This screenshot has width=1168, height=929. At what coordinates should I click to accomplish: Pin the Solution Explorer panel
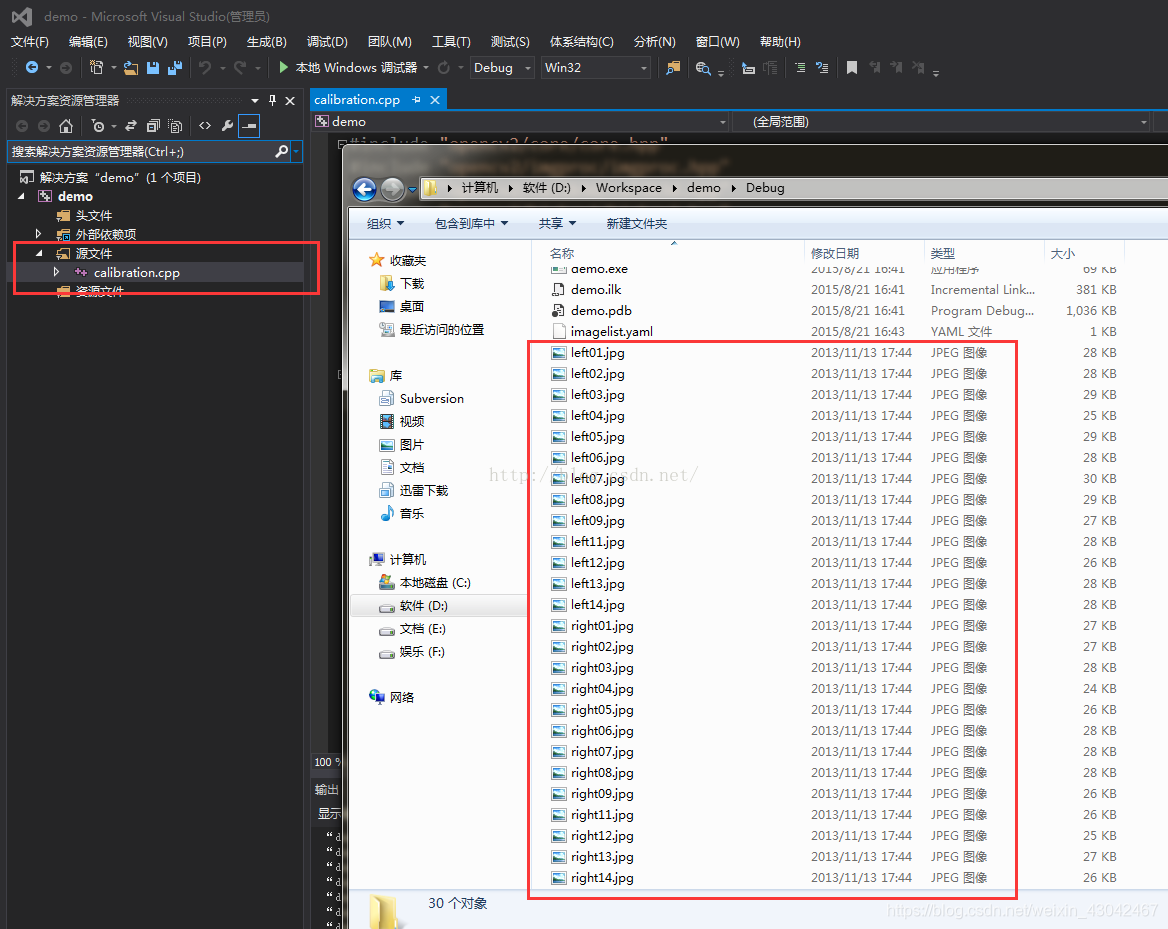click(273, 101)
